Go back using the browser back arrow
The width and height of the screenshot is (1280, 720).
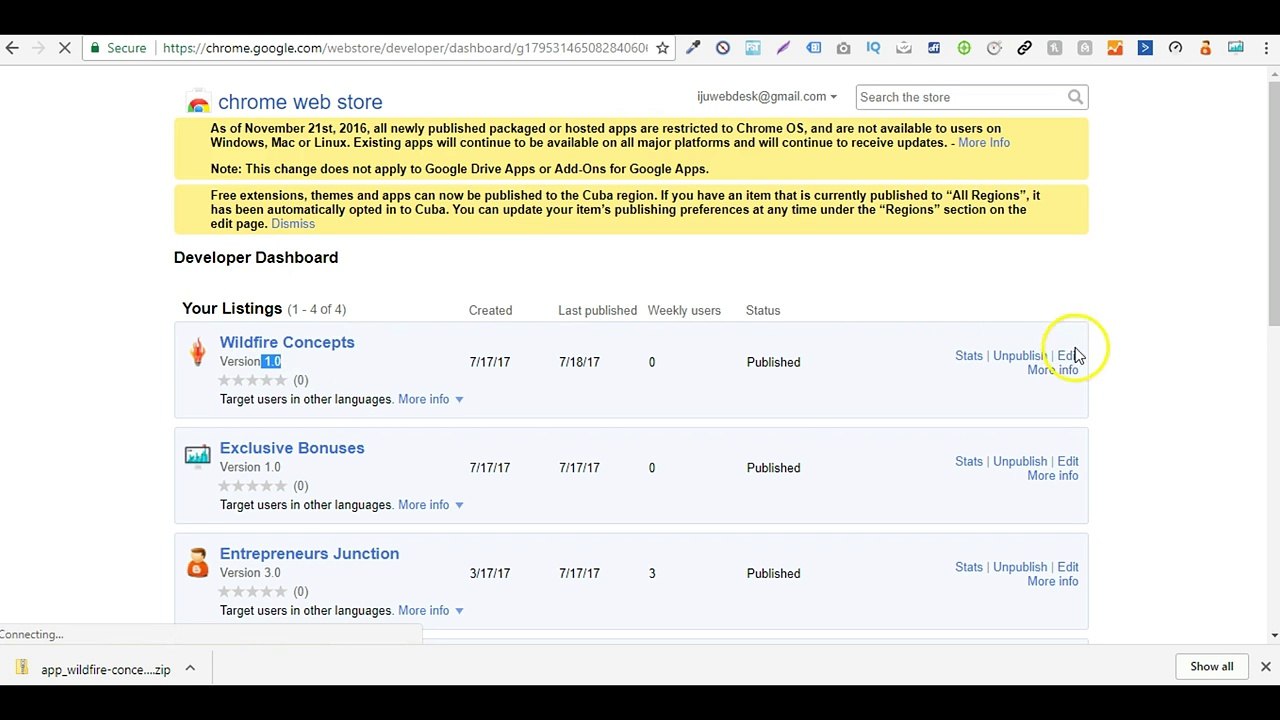[x=12, y=48]
